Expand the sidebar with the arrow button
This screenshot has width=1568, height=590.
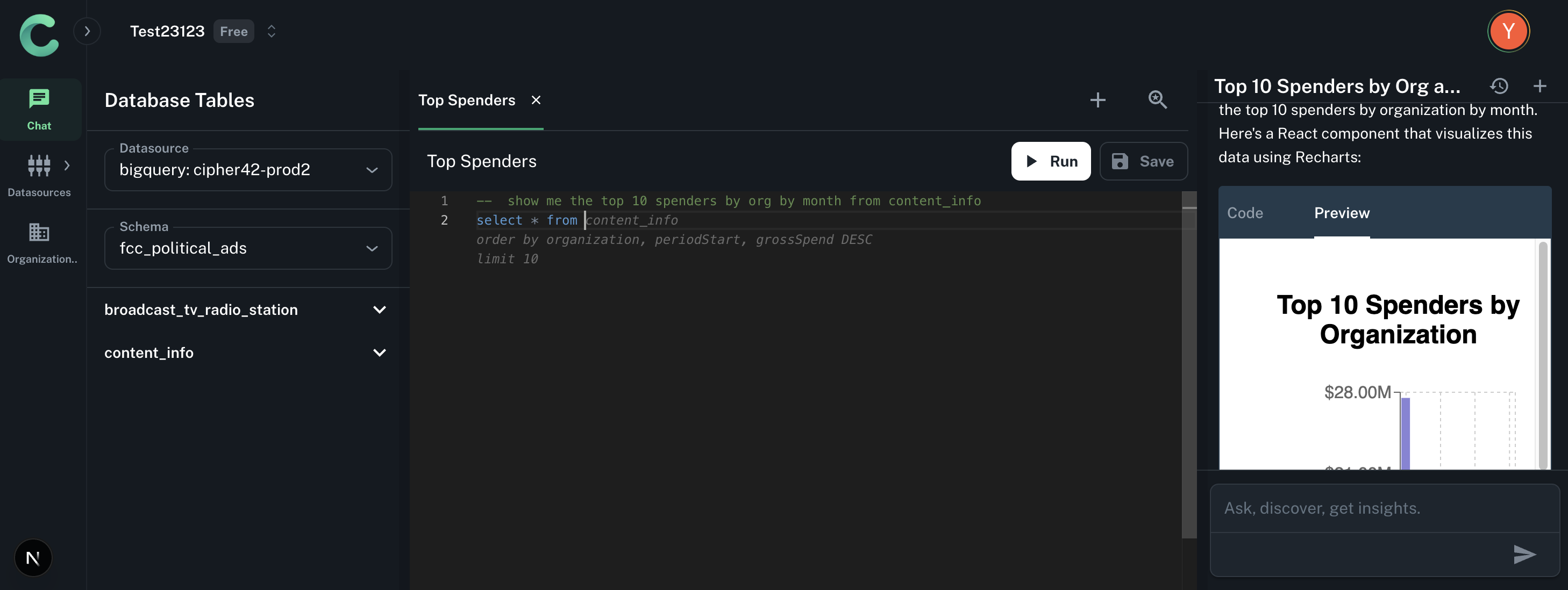87,31
